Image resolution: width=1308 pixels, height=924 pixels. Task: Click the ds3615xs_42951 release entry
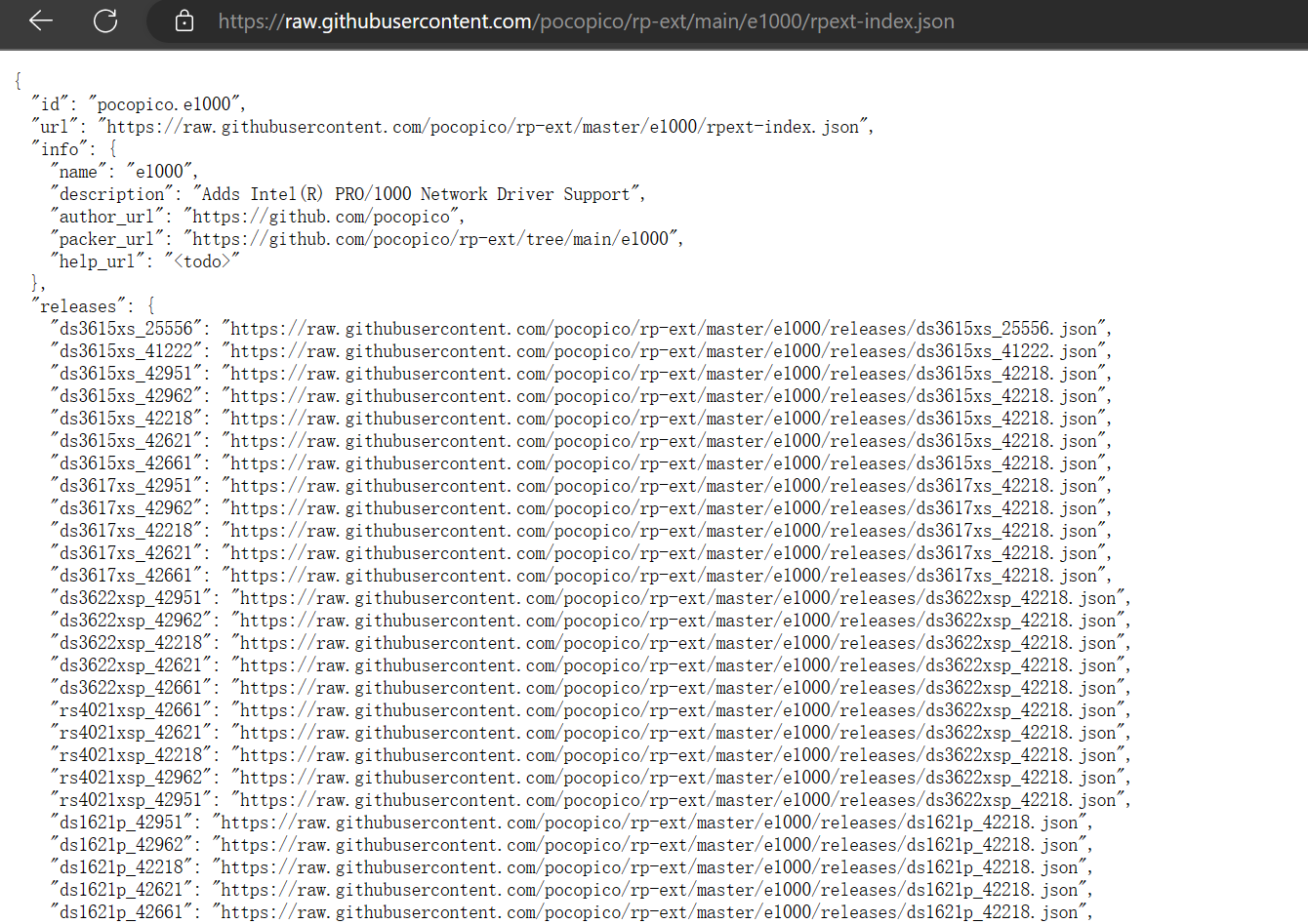pyautogui.click(x=581, y=374)
